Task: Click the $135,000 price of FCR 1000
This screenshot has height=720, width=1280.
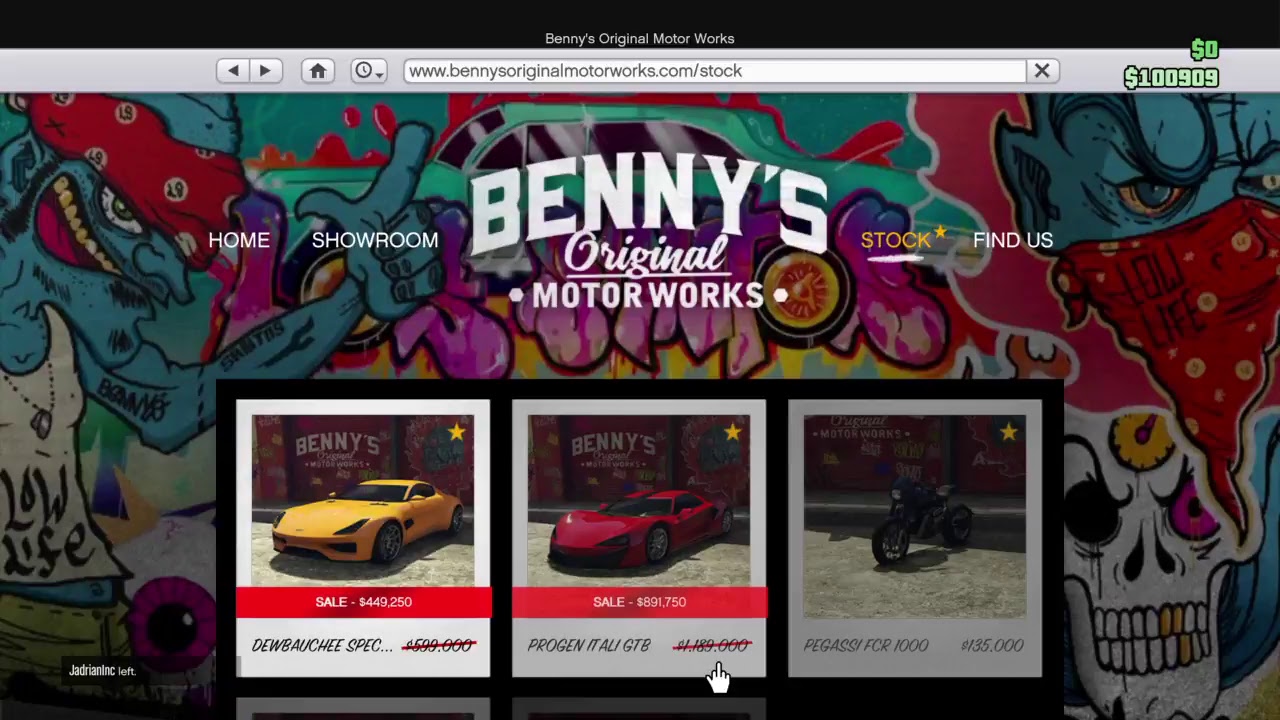Action: [x=992, y=646]
